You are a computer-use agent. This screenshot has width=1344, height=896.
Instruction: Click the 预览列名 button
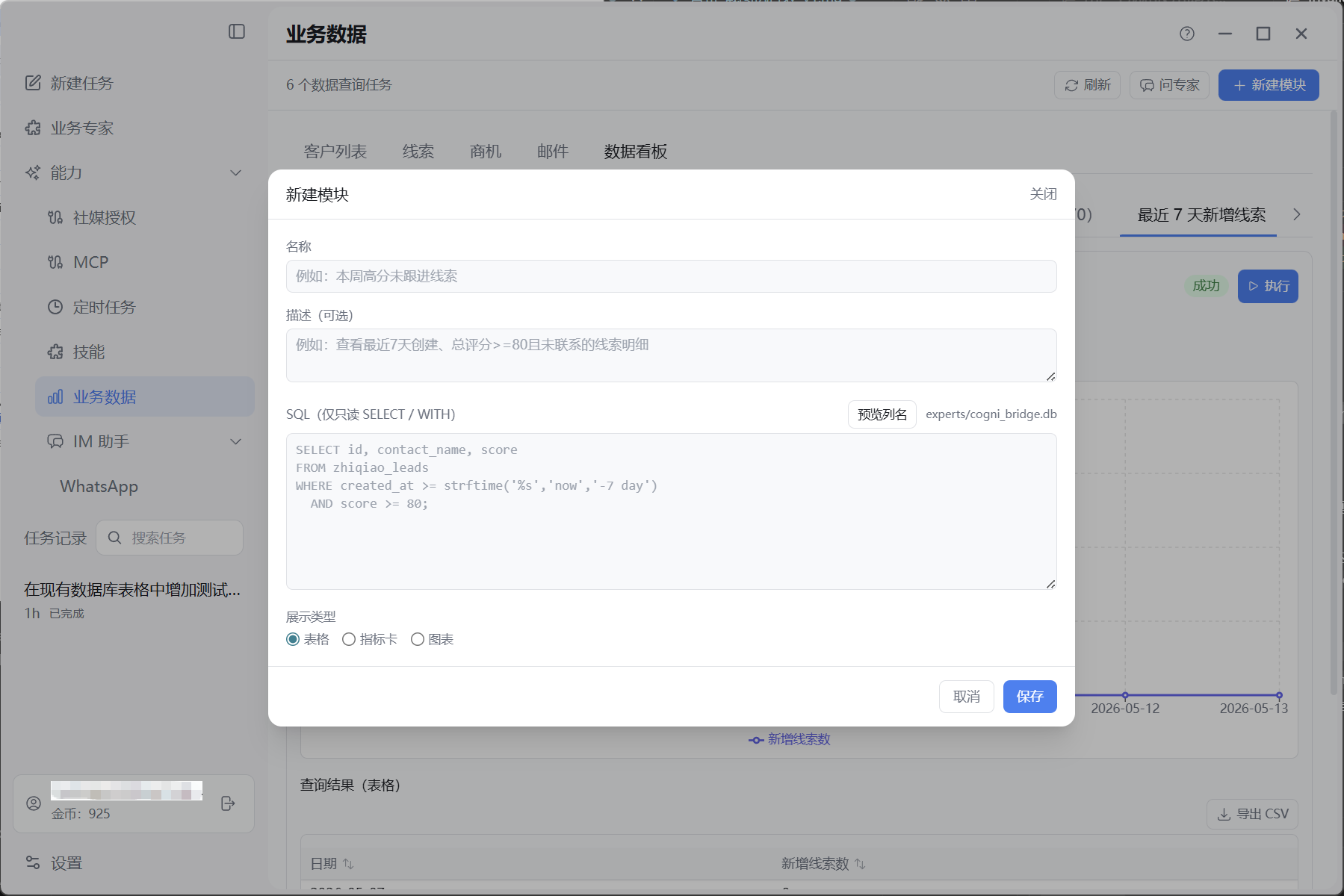coord(882,414)
